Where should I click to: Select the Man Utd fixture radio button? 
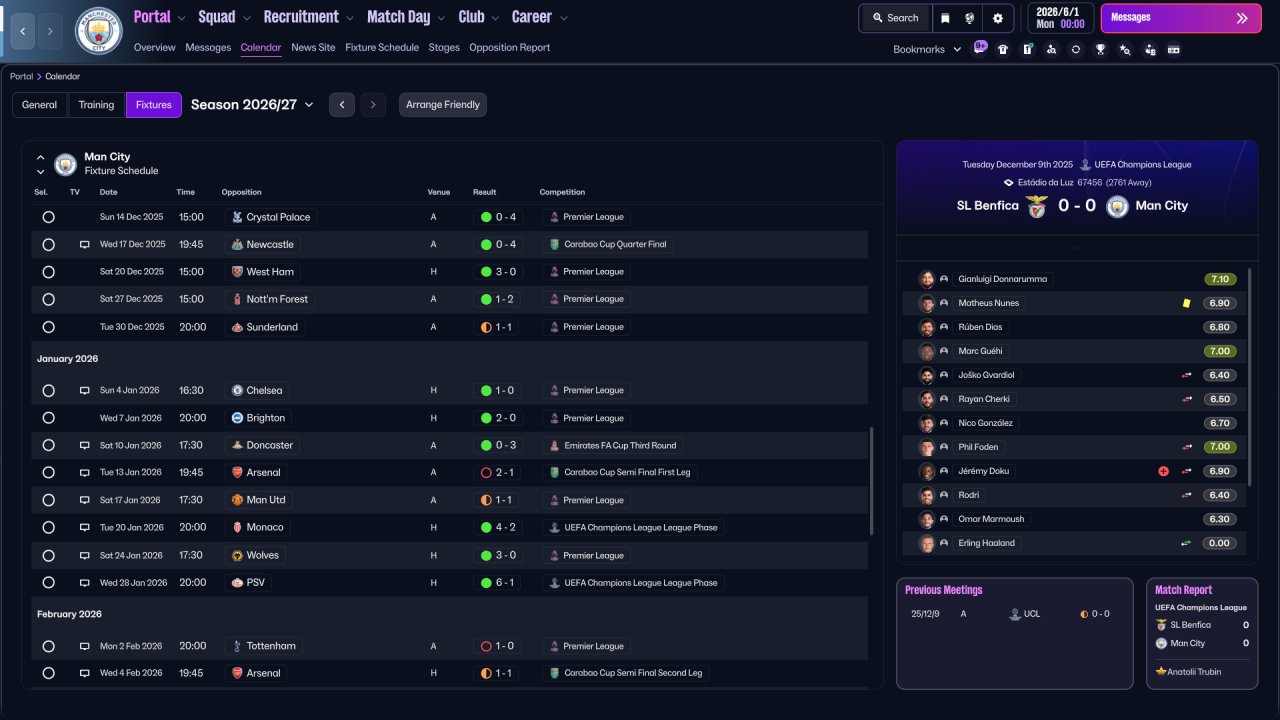(x=48, y=500)
